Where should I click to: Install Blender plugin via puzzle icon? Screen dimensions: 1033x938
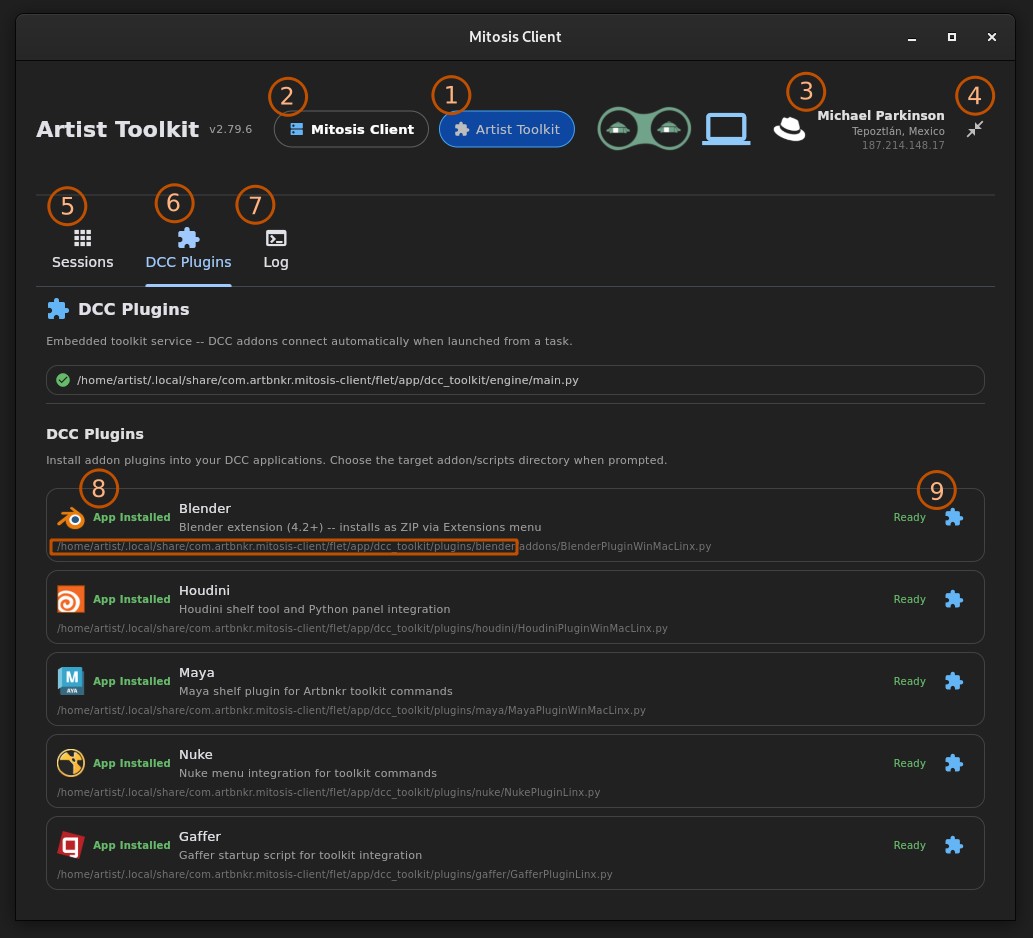(x=954, y=518)
